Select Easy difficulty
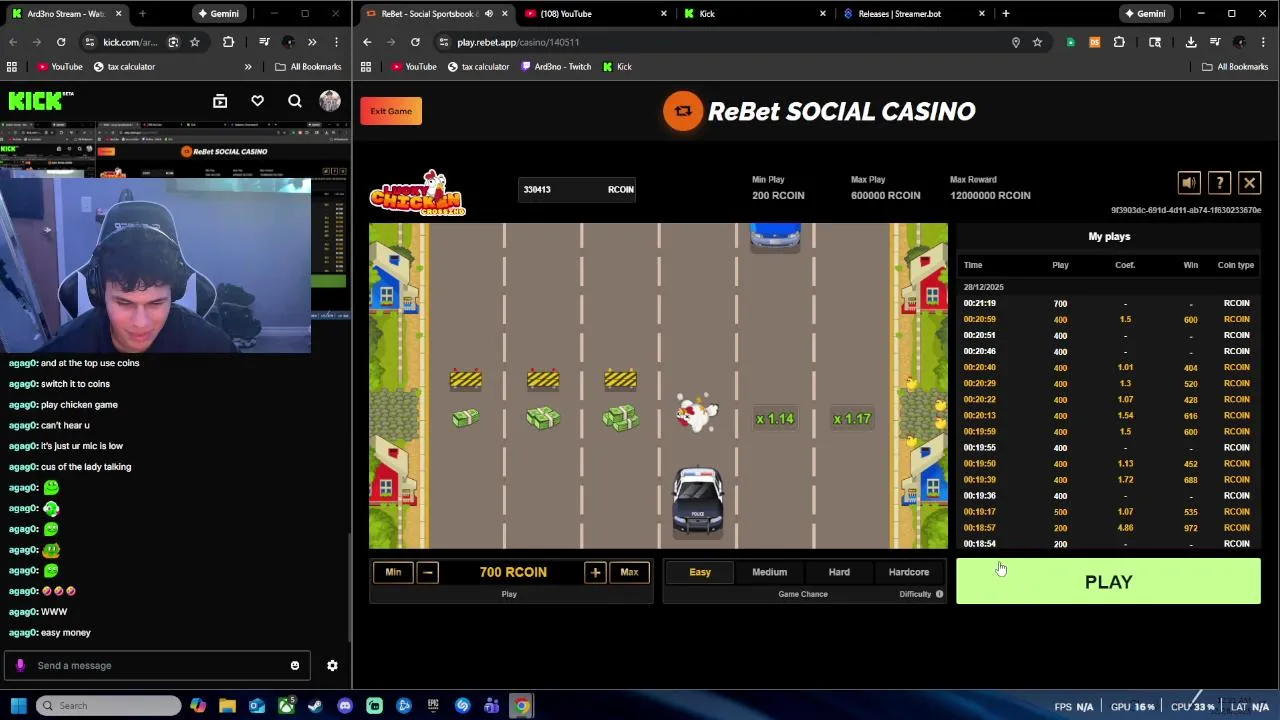1280x720 pixels. [700, 572]
